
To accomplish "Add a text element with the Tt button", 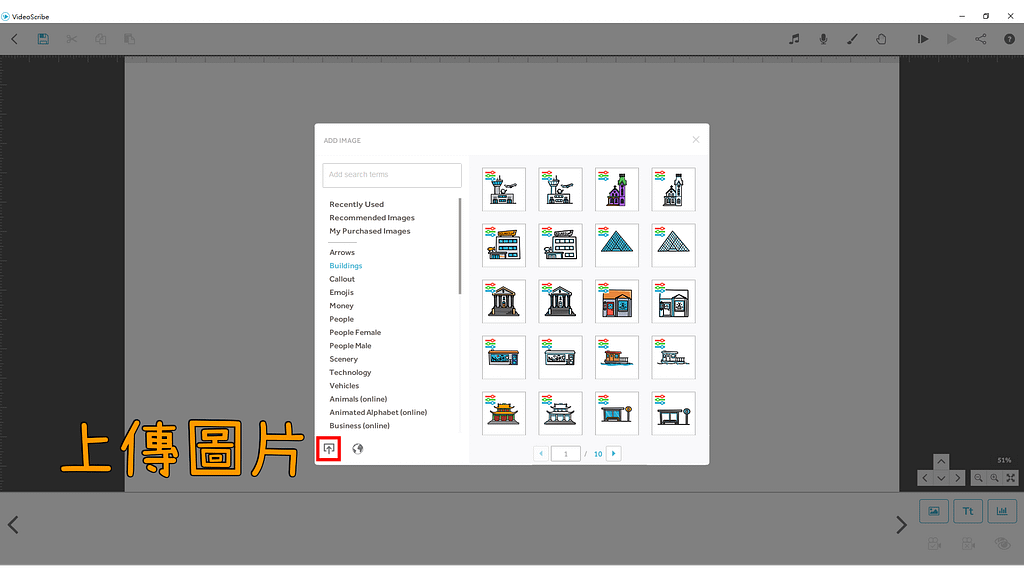I will [x=967, y=511].
